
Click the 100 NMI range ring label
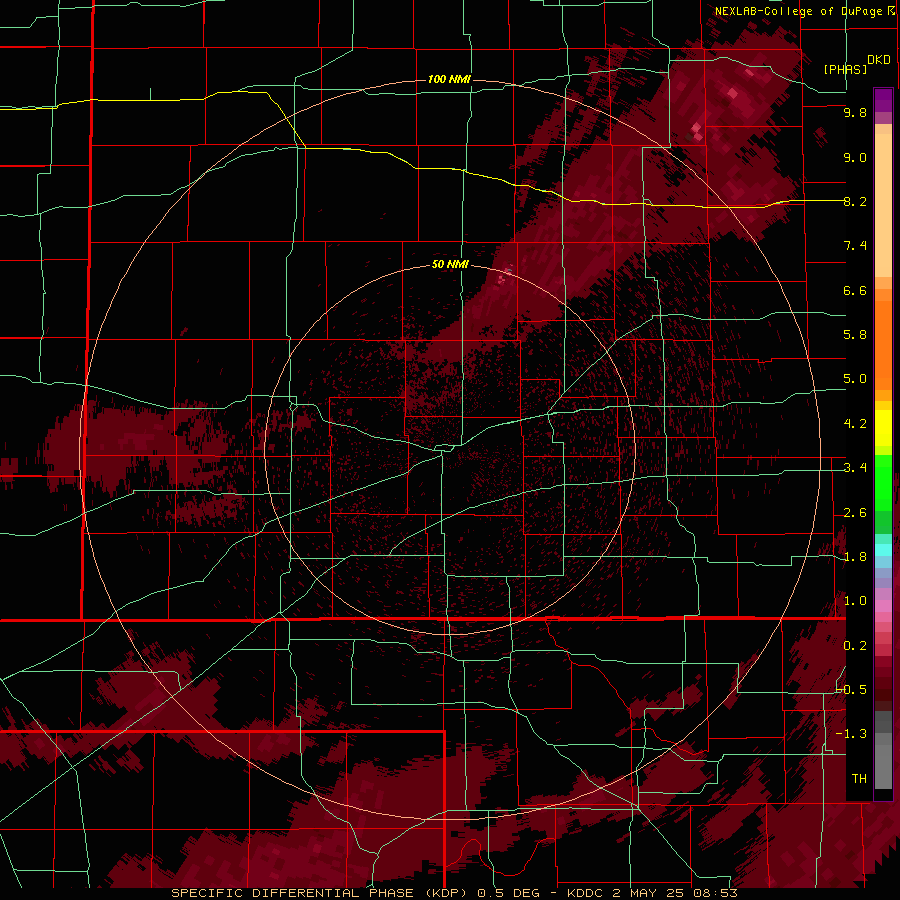coord(449,79)
